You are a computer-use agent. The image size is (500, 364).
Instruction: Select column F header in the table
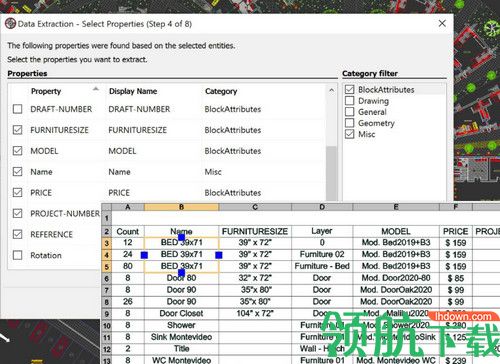tap(456, 207)
